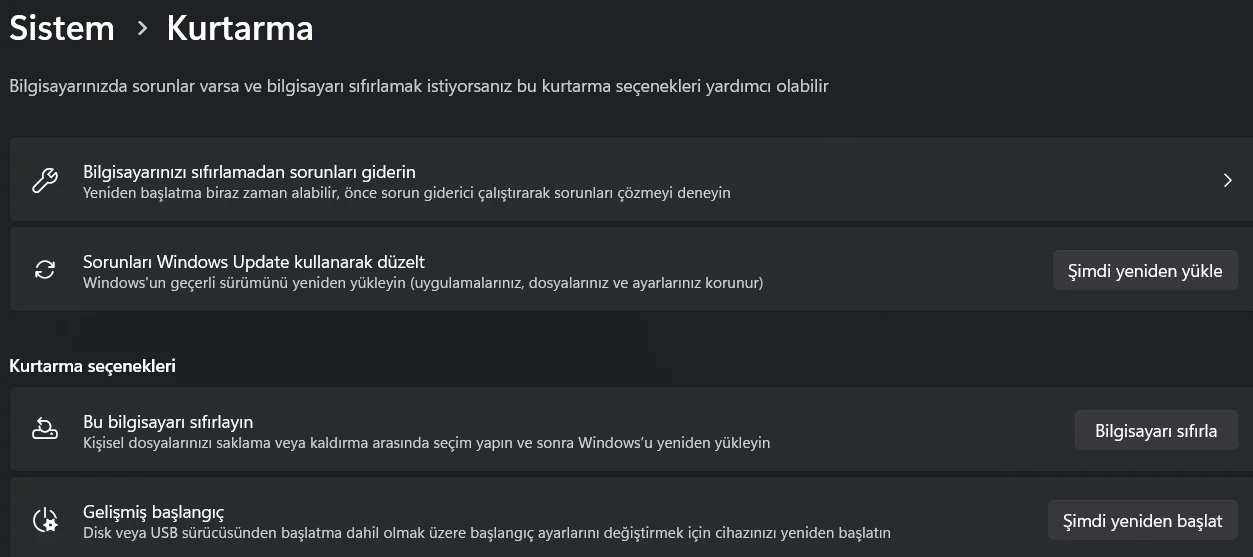Select the Gelişmiş başlangıç heading

[153, 512]
